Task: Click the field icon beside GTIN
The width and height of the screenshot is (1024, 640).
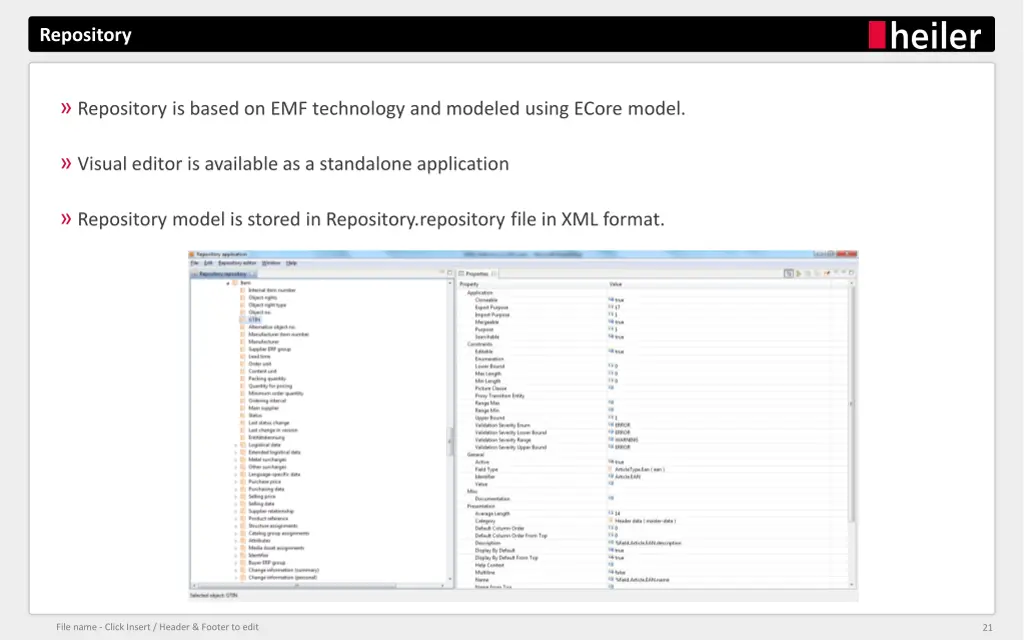Action: click(x=243, y=320)
